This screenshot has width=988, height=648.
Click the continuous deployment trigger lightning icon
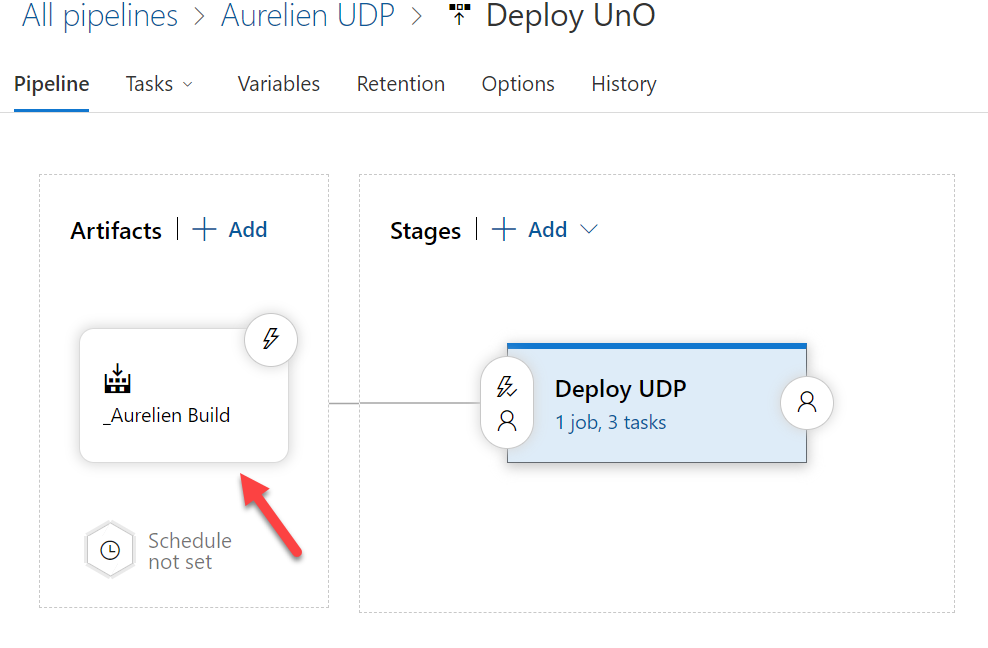271,339
